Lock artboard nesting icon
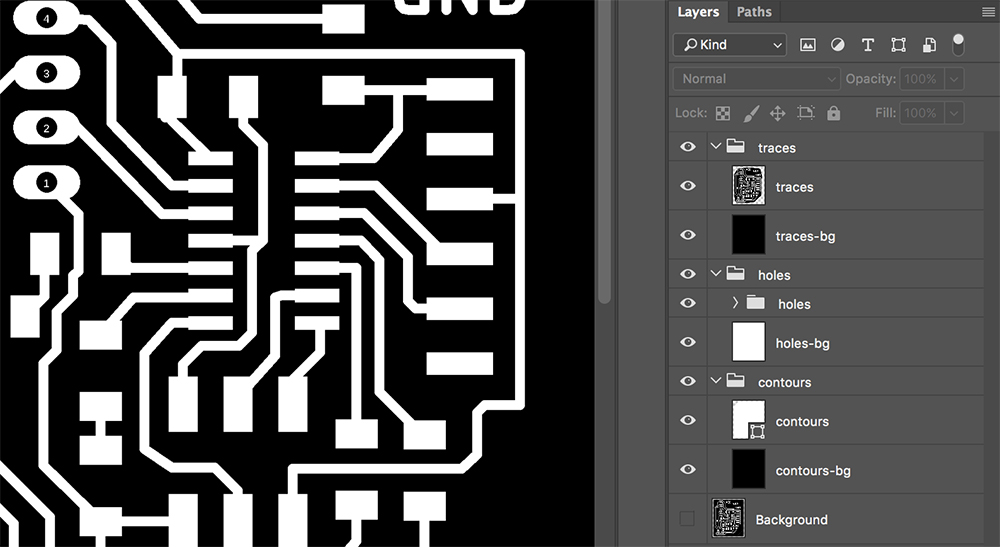 805,113
